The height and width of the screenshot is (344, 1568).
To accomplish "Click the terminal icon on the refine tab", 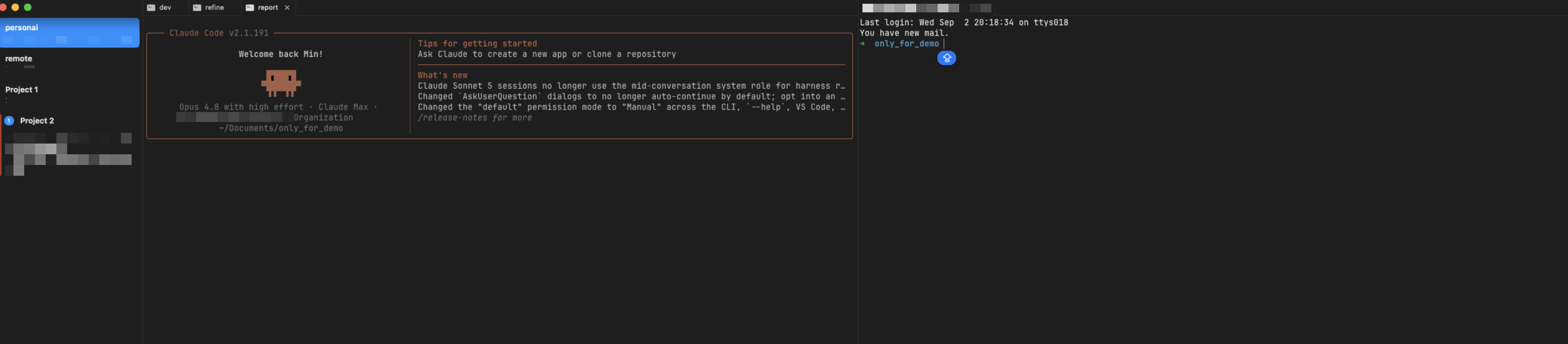I will point(197,8).
